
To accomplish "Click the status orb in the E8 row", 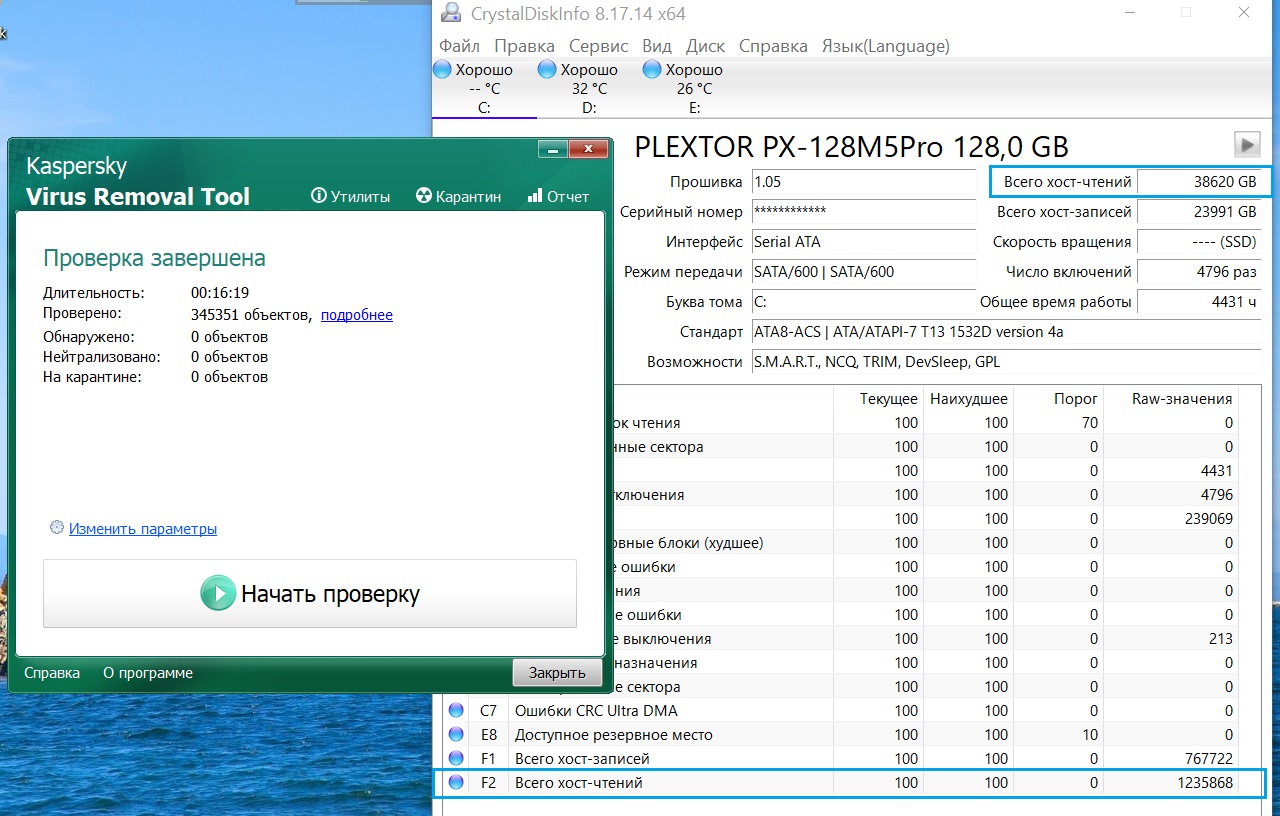I will [x=457, y=735].
